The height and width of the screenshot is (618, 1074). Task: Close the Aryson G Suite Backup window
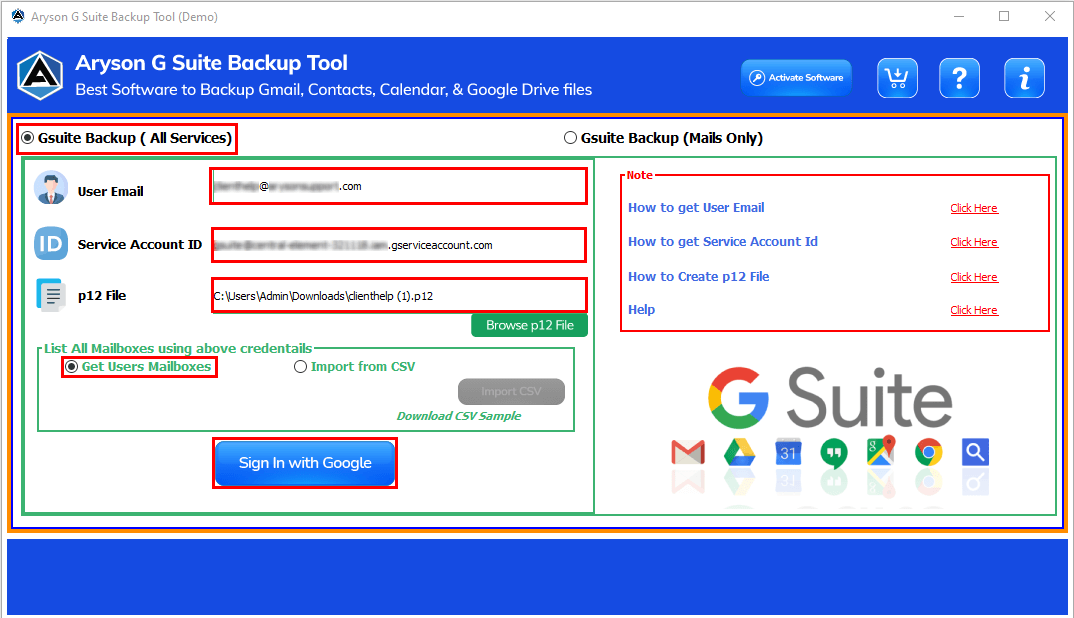[1049, 16]
